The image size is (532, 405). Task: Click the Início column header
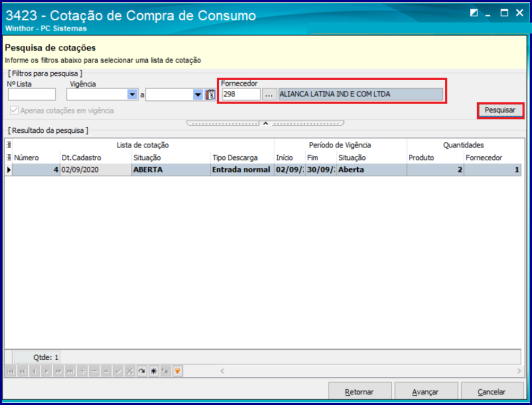(x=290, y=158)
